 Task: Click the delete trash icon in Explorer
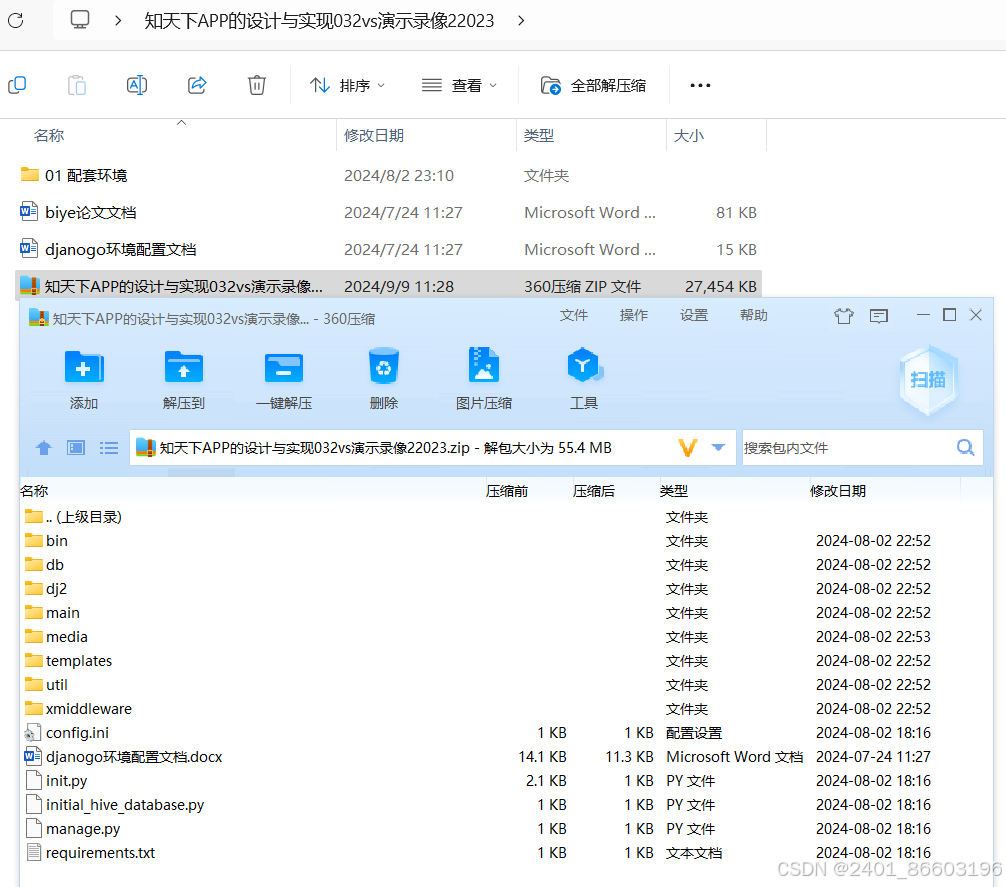pyautogui.click(x=257, y=85)
